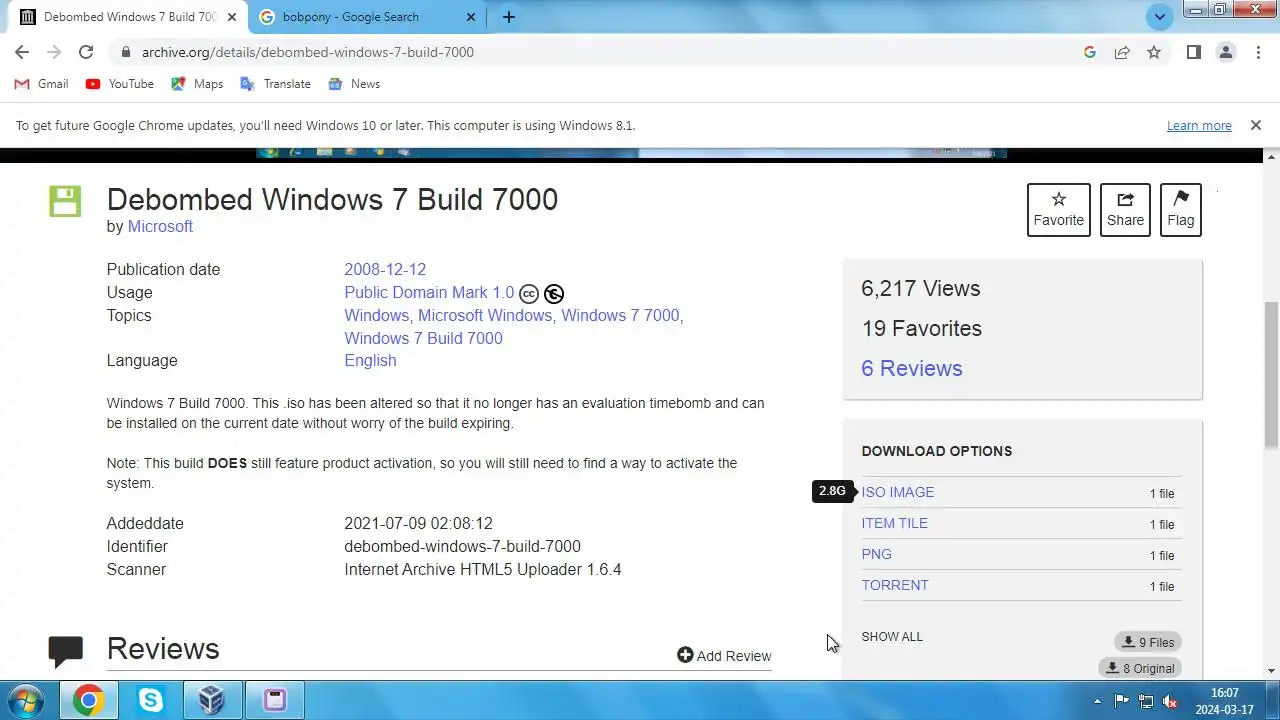Click the publication date 2008-12-12 link
Screen dimensions: 1280x720
point(385,269)
